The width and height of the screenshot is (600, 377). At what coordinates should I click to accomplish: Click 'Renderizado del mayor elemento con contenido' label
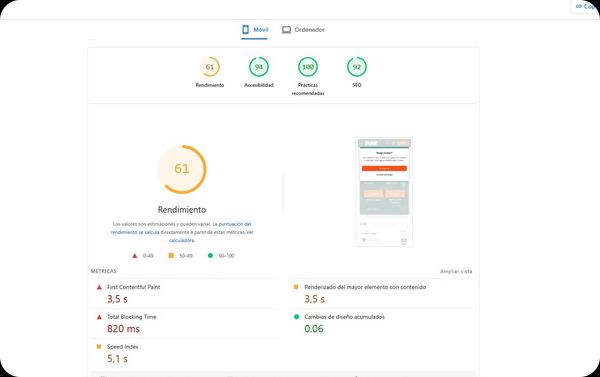pos(365,287)
